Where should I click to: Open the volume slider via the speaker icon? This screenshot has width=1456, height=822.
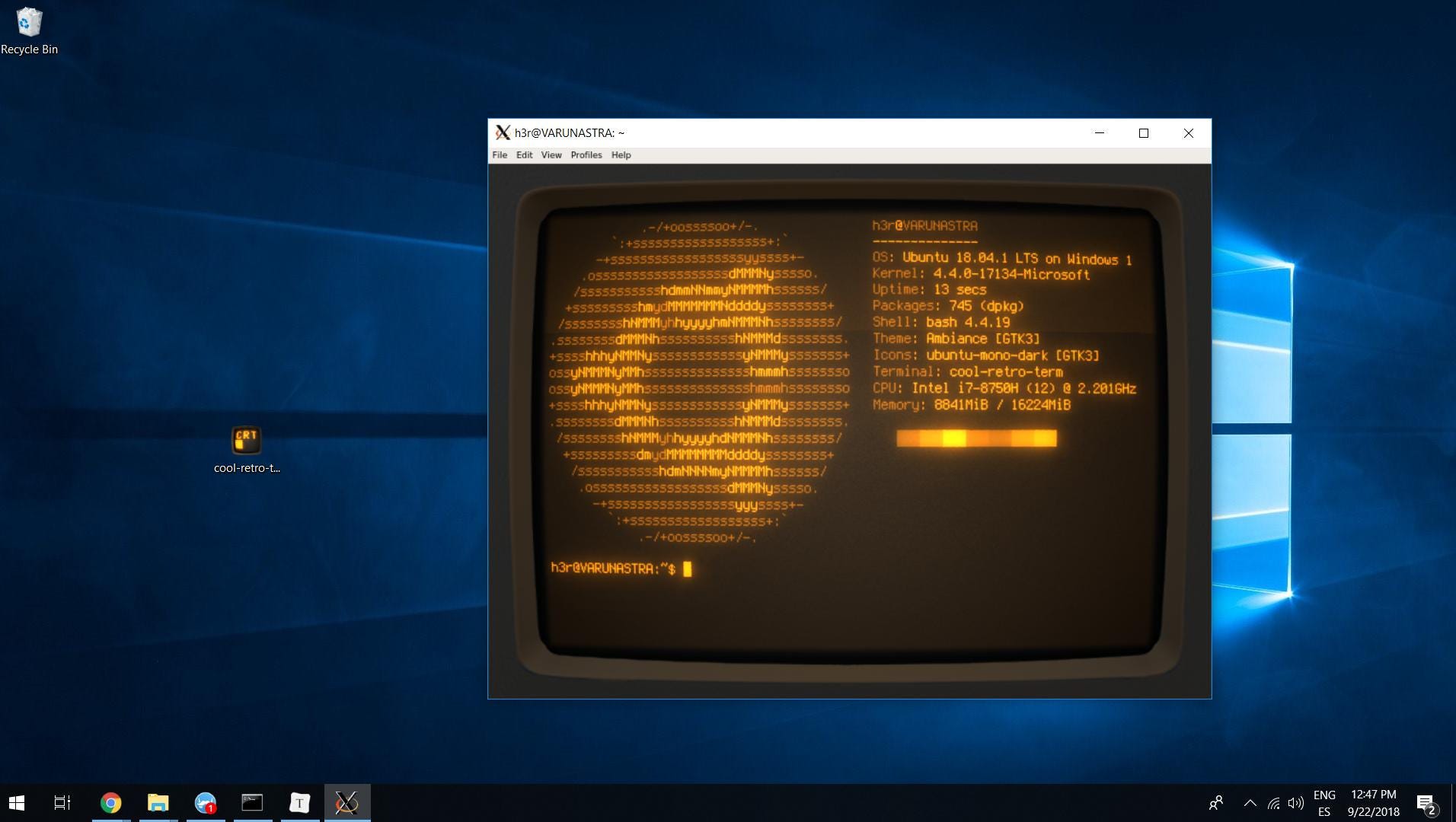1296,803
